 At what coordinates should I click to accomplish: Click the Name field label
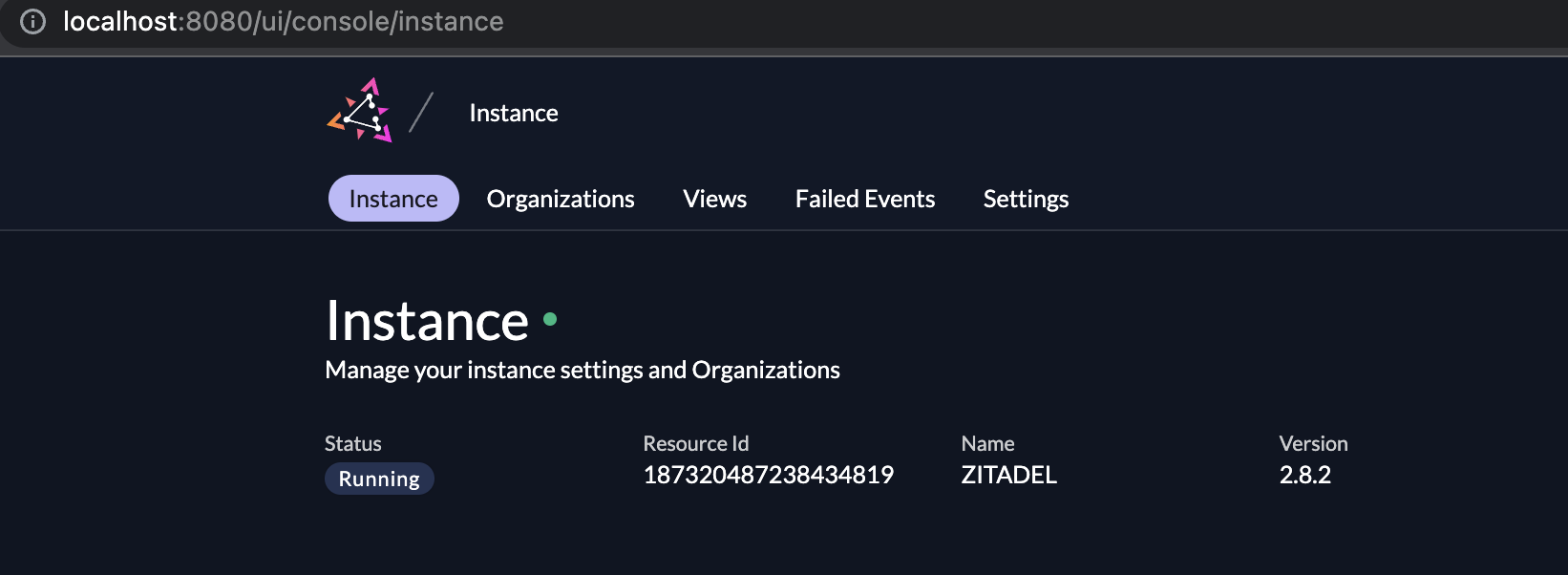(987, 443)
